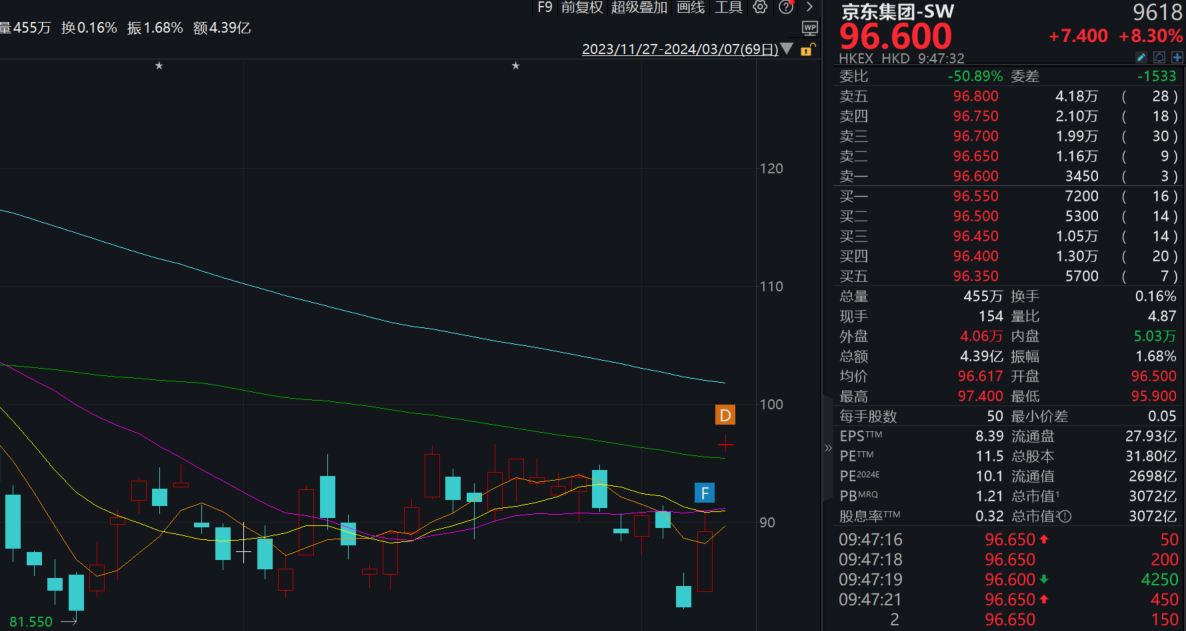
Task: Select the 买五 bid price 96.350
Action: [x=976, y=276]
